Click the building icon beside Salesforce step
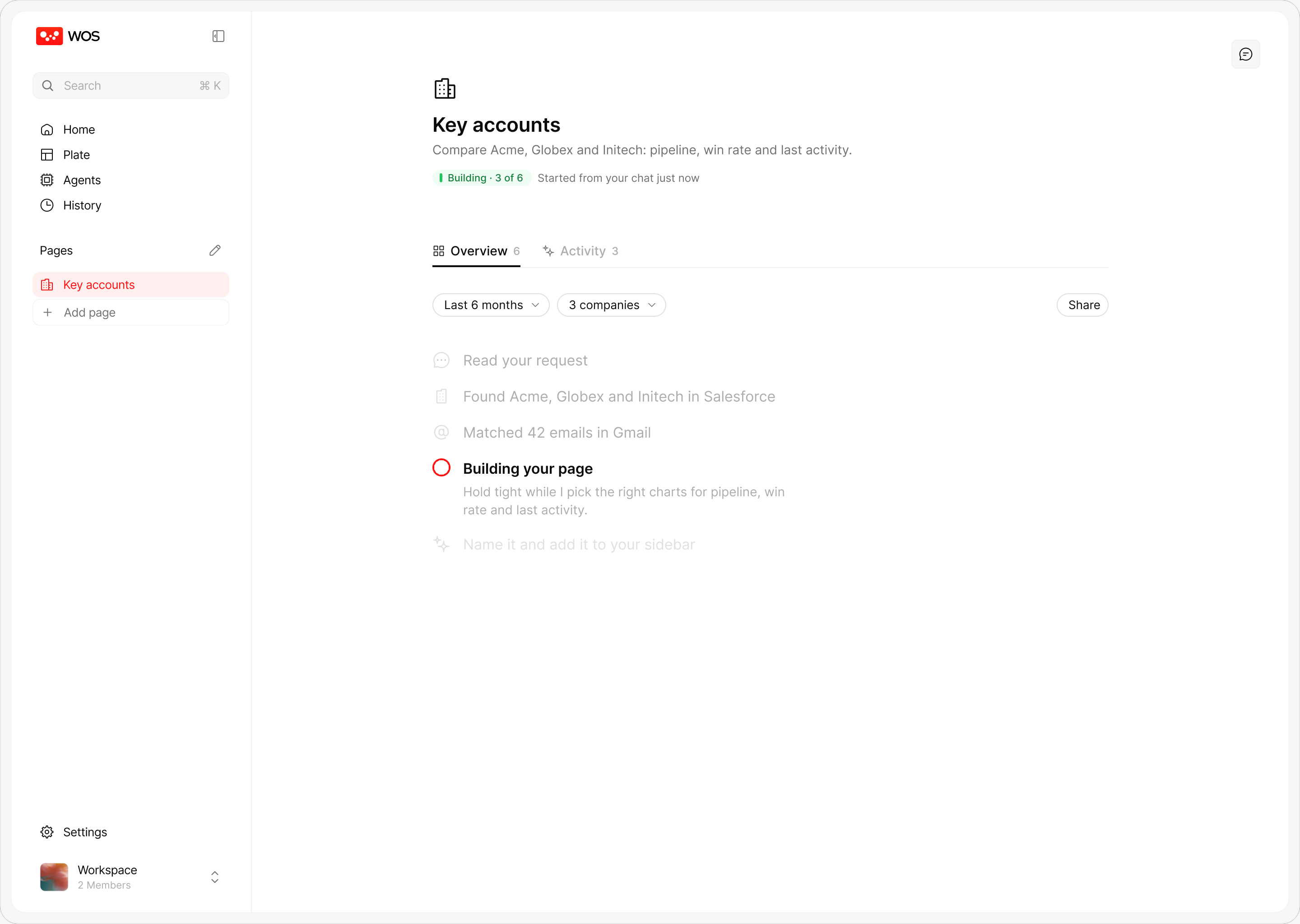 [x=441, y=397]
